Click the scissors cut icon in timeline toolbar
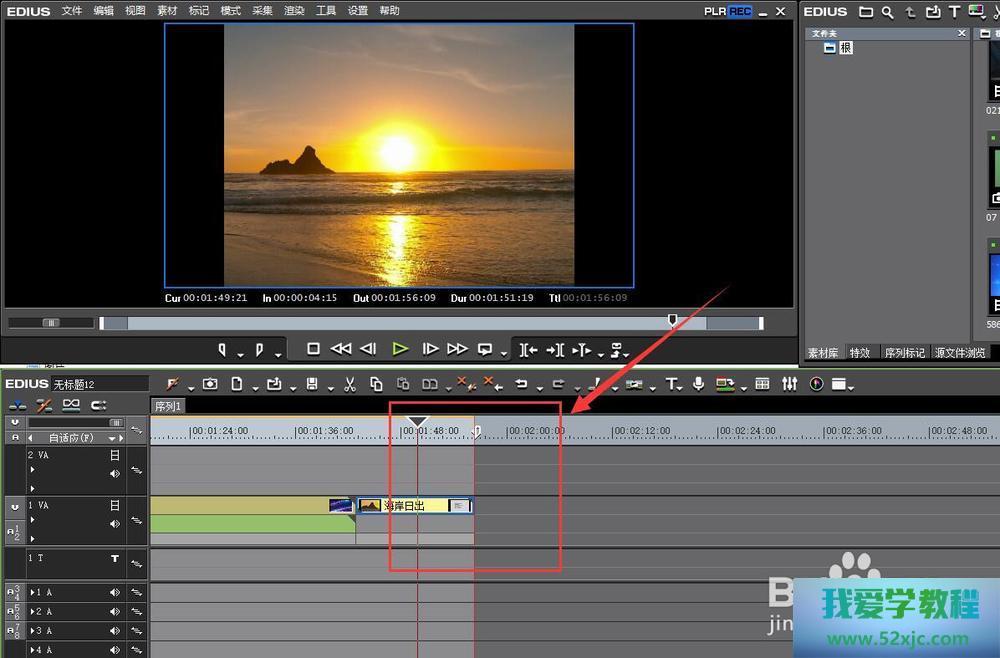Image resolution: width=1000 pixels, height=658 pixels. pos(350,384)
